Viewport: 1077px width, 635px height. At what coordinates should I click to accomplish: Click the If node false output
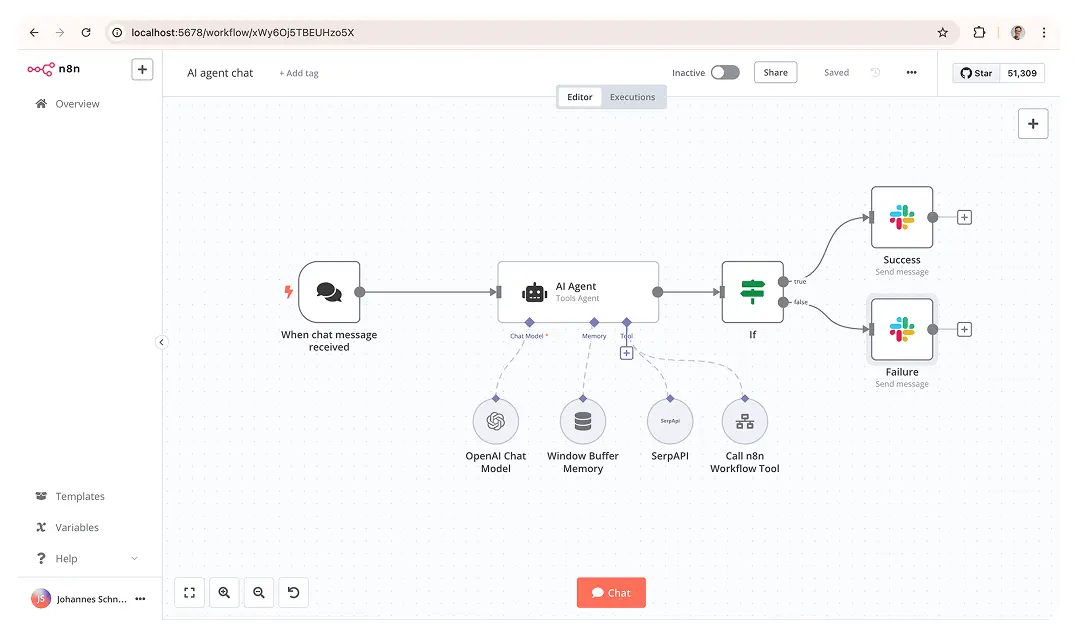point(783,302)
